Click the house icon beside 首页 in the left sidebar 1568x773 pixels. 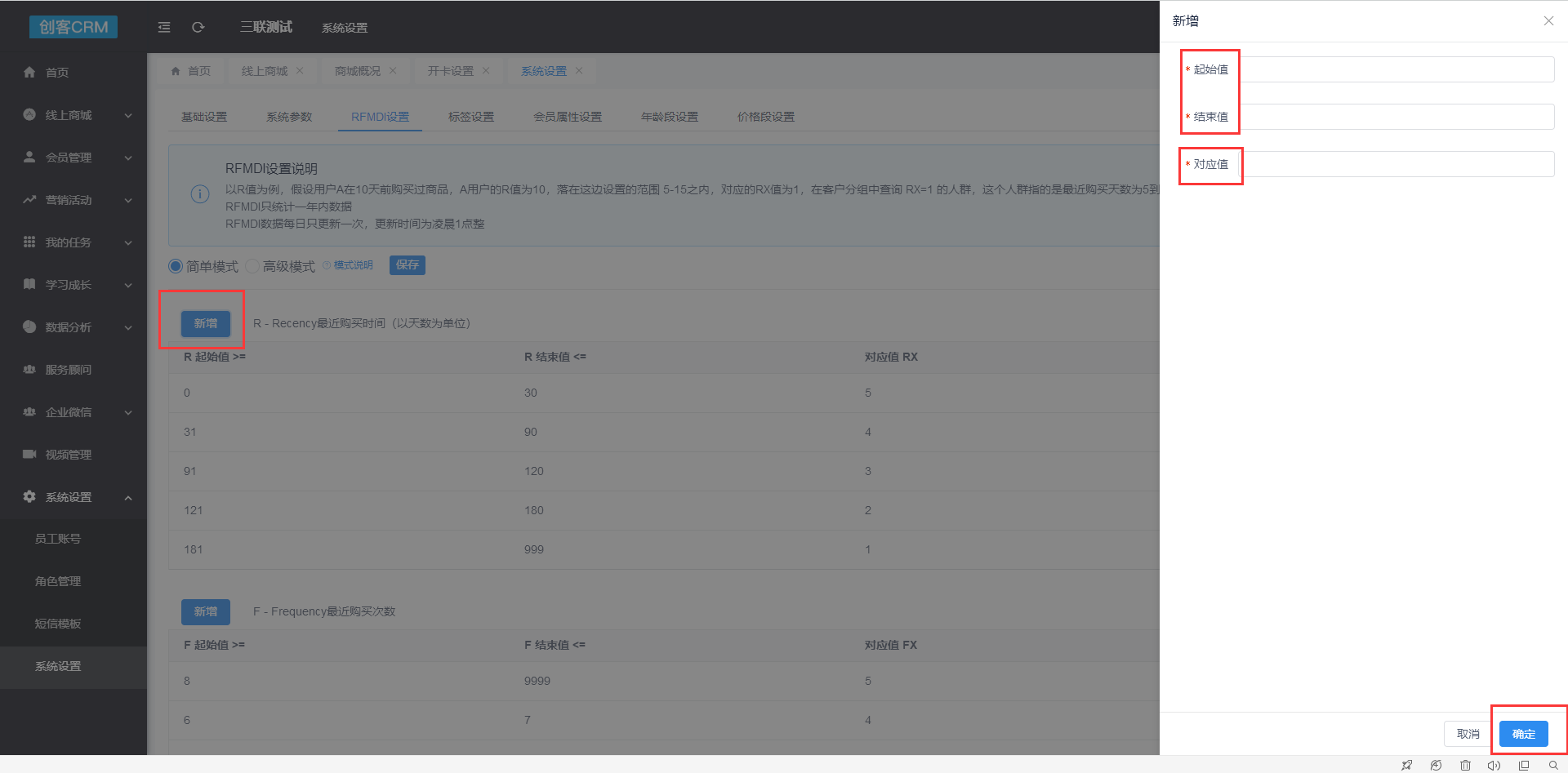pyautogui.click(x=29, y=72)
